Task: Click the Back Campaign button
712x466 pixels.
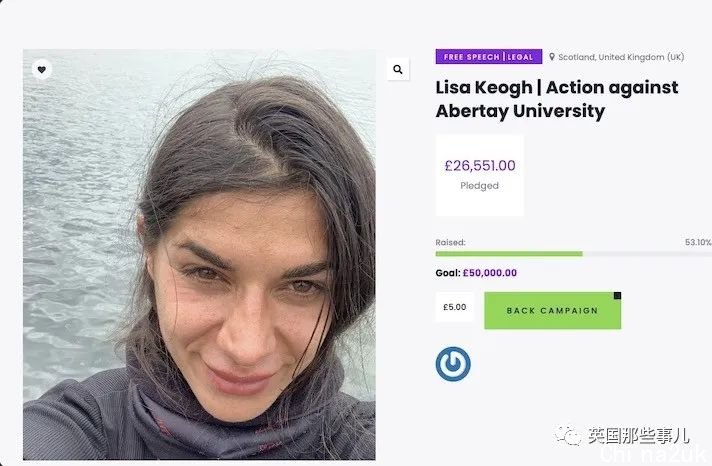Action: pos(553,311)
